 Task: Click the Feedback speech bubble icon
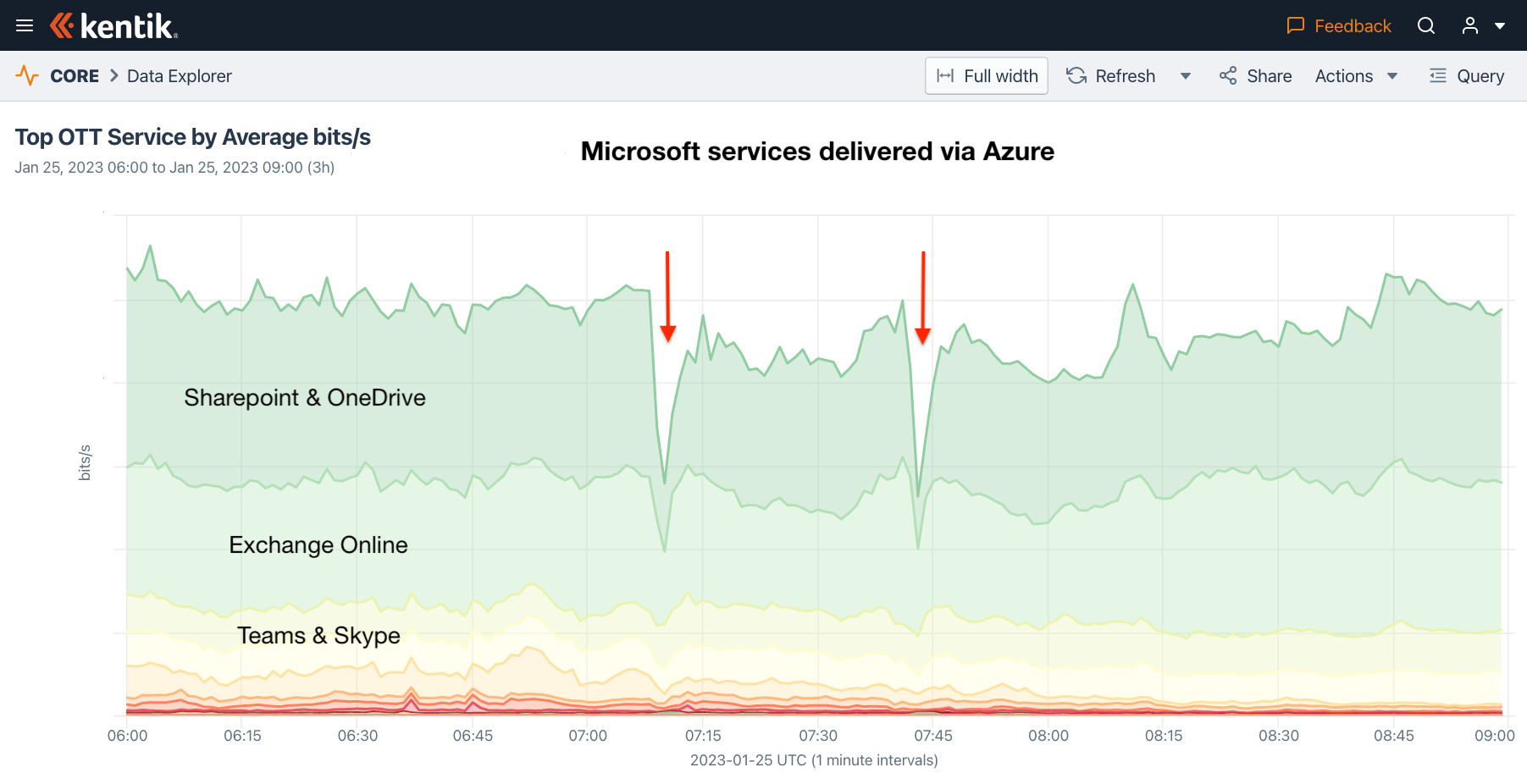point(1295,25)
